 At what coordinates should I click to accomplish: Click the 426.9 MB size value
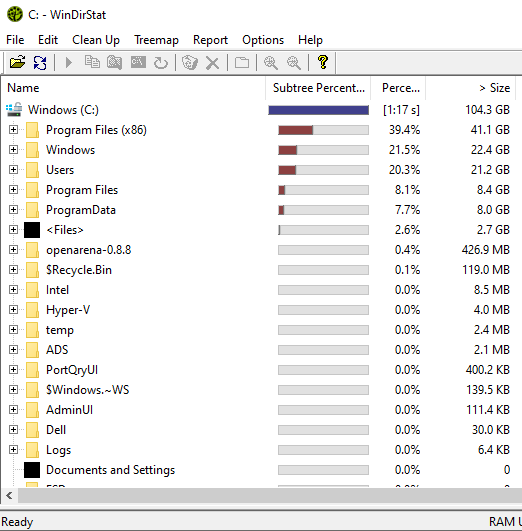tap(486, 250)
